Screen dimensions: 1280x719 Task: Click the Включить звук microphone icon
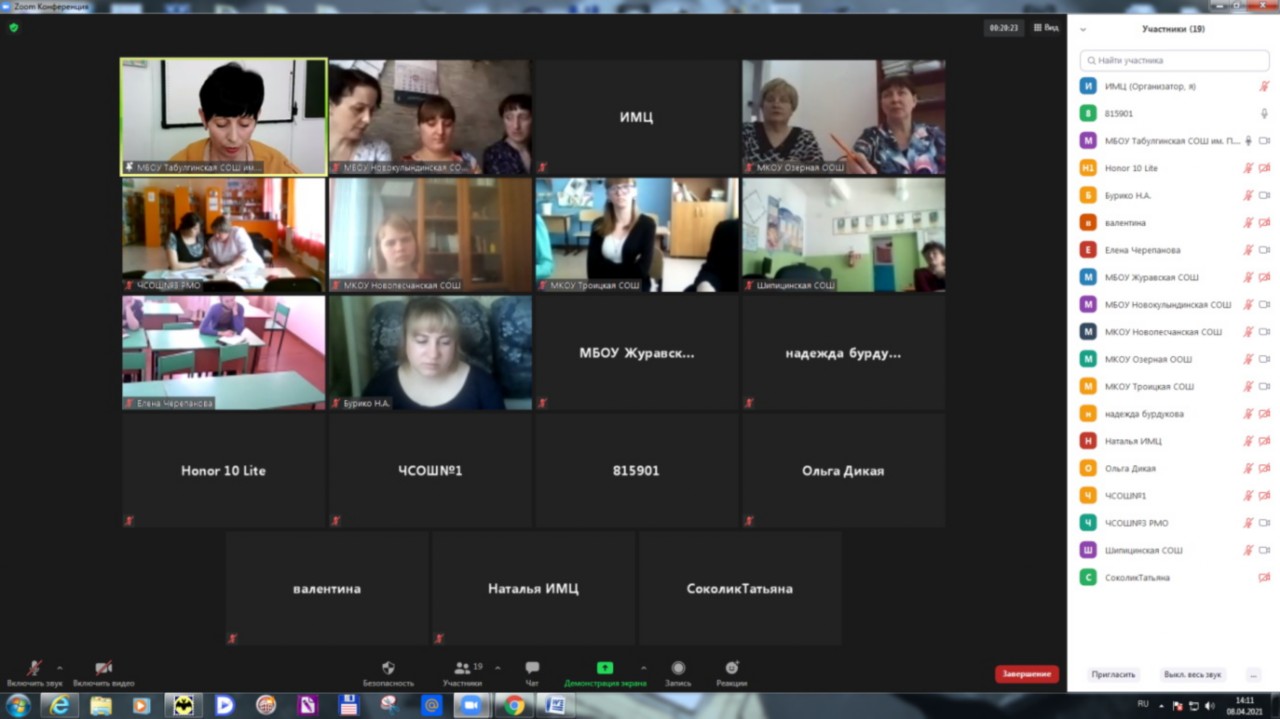pos(34,668)
